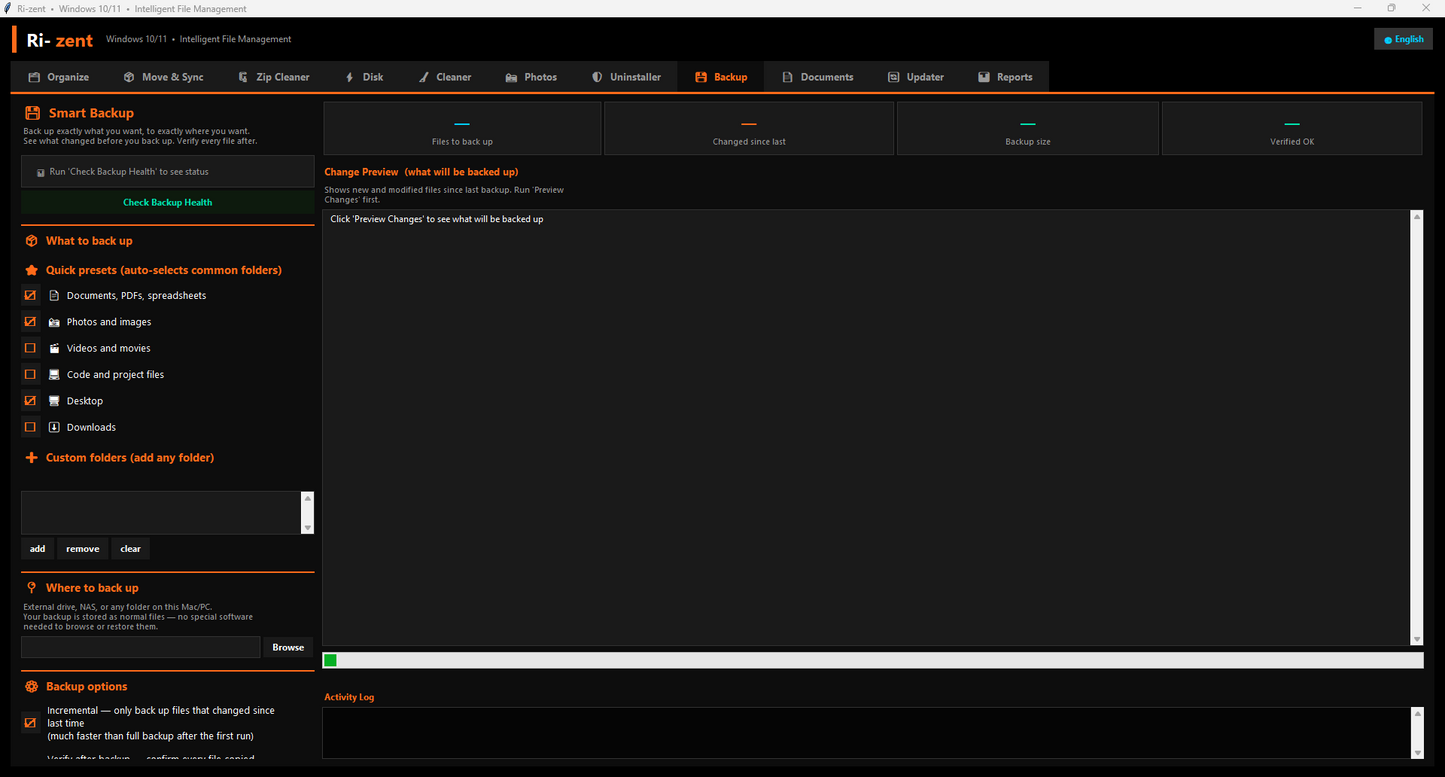Click the download icon beside Downloads preset
Viewport: 1445px width, 777px height.
point(54,427)
